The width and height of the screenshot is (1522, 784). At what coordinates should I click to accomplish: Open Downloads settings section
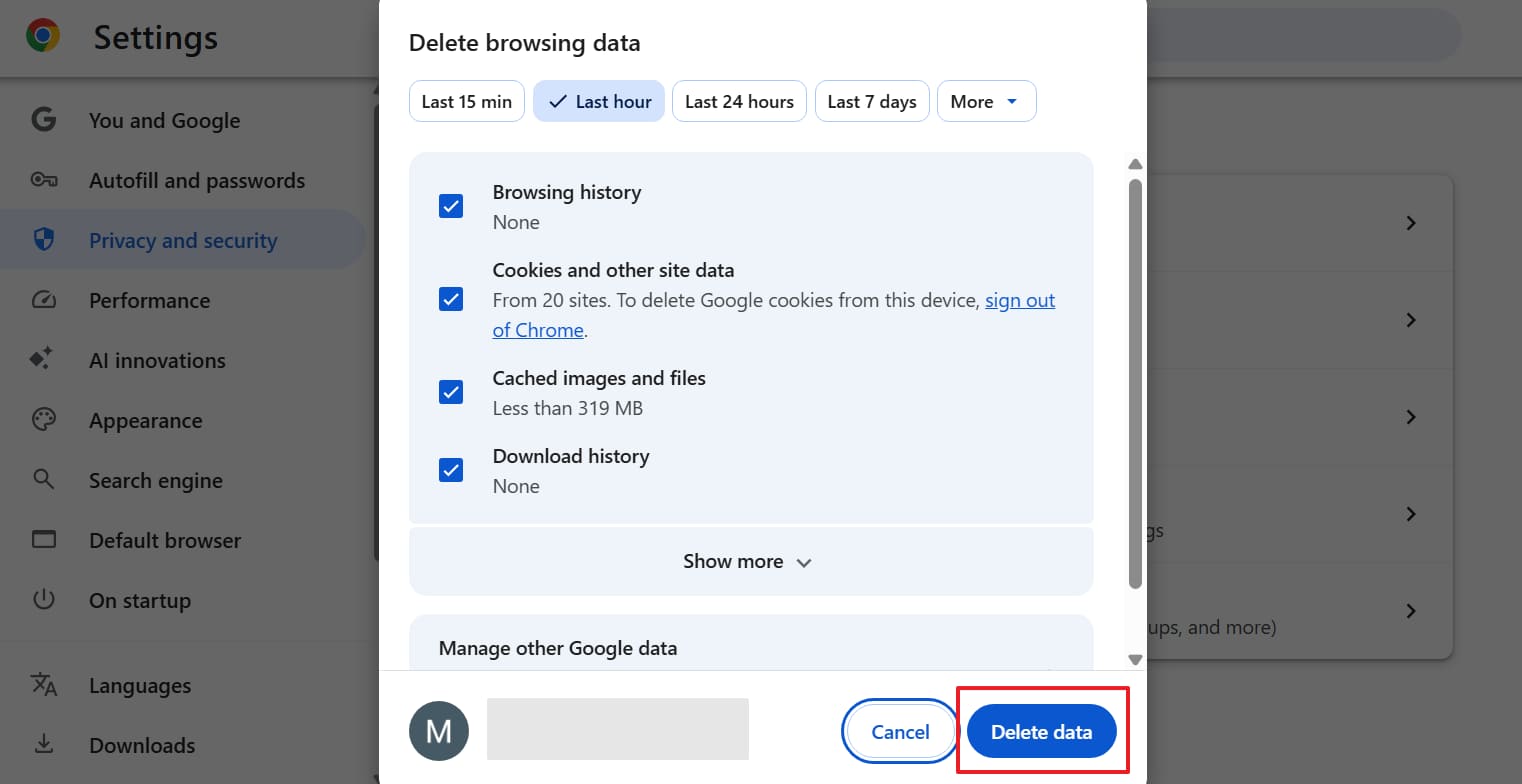click(x=184, y=745)
